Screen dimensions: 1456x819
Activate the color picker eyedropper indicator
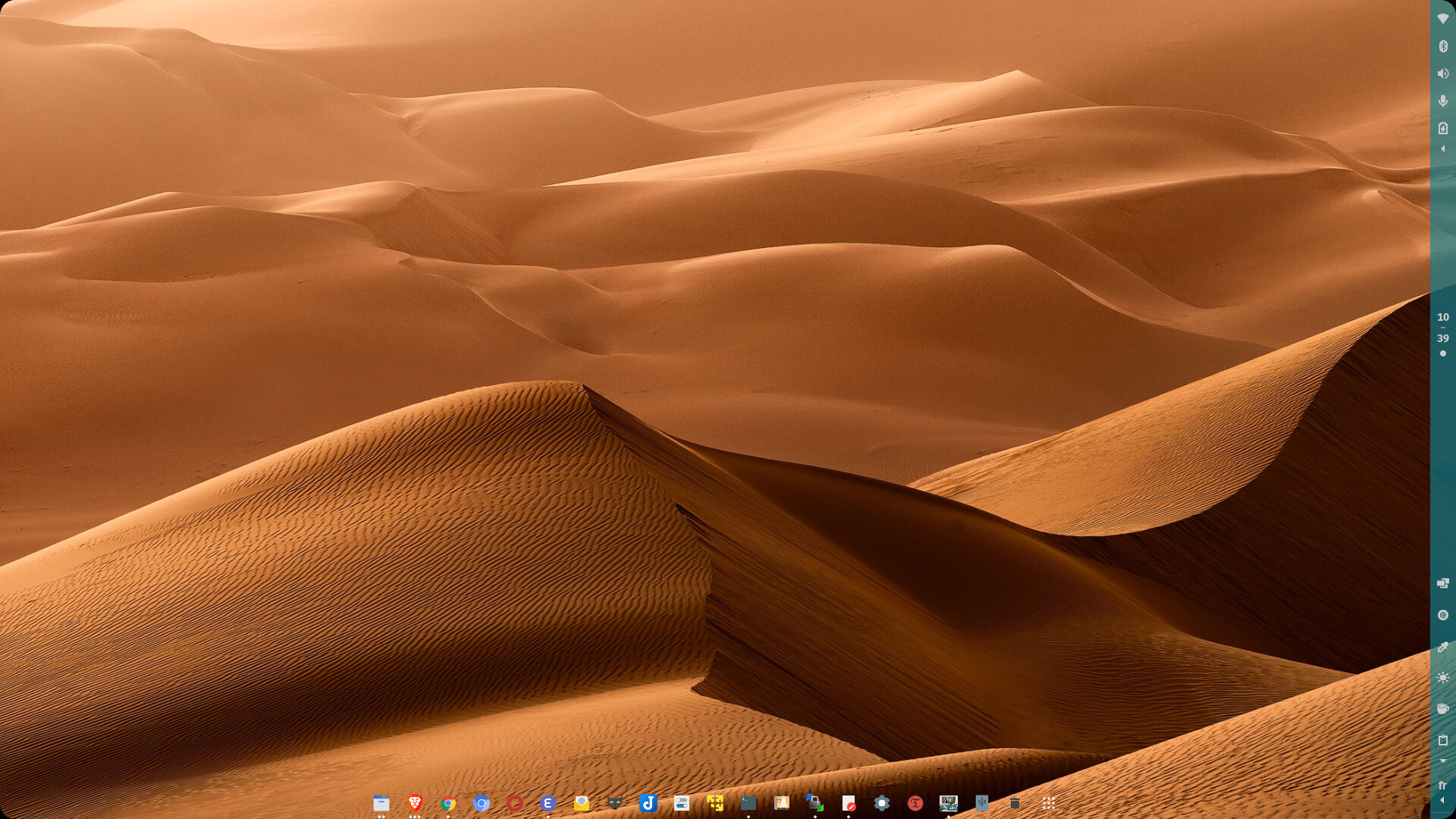click(1443, 647)
